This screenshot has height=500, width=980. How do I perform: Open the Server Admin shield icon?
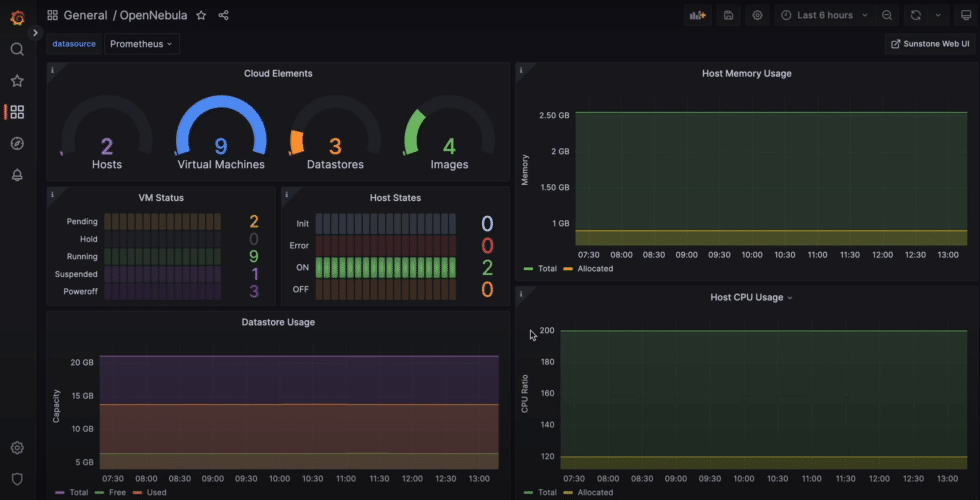pyautogui.click(x=18, y=479)
